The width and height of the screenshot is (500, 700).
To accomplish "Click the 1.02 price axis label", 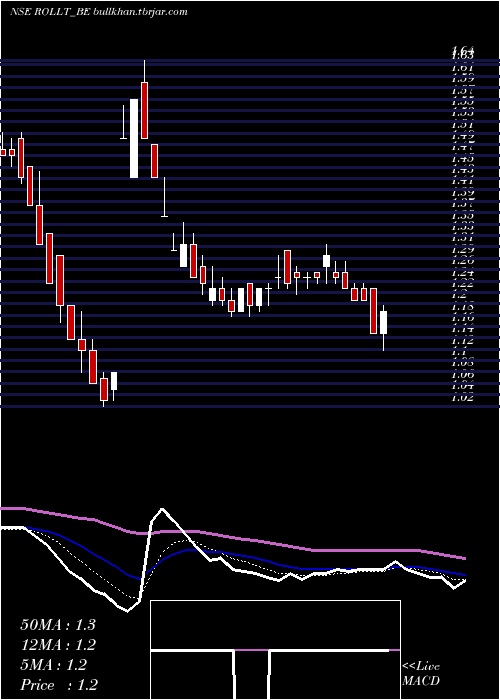I will coord(462,398).
